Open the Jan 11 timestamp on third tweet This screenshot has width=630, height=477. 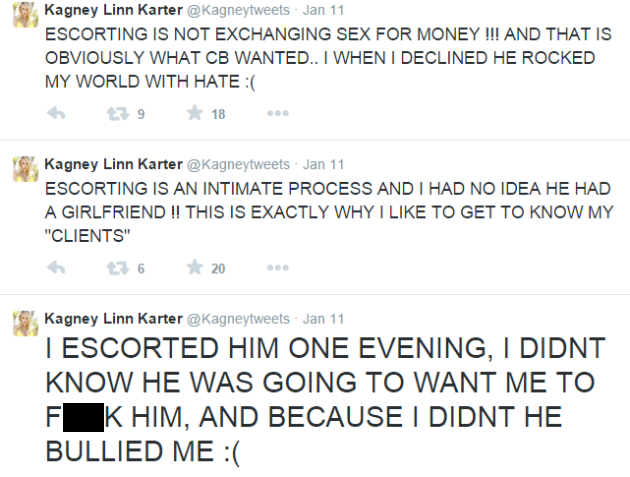(323, 319)
